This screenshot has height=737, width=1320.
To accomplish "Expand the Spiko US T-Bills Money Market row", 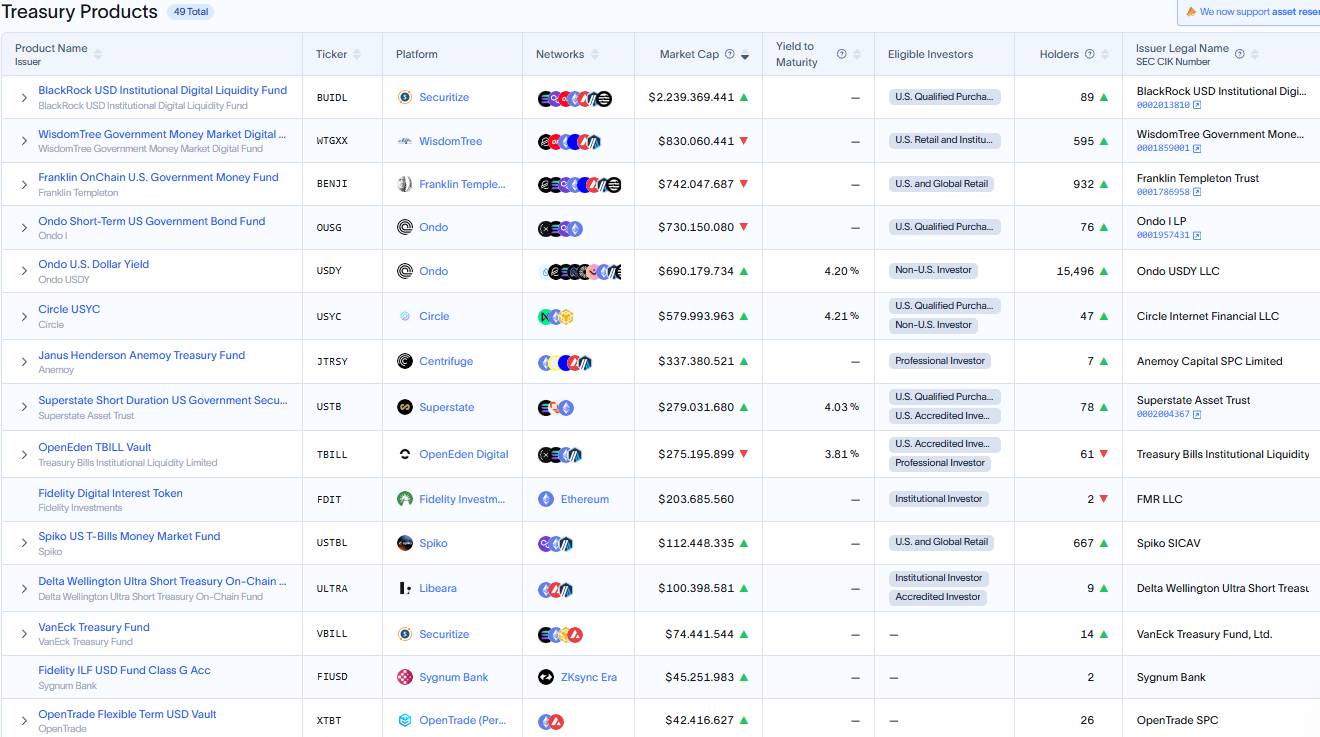I will [24, 543].
